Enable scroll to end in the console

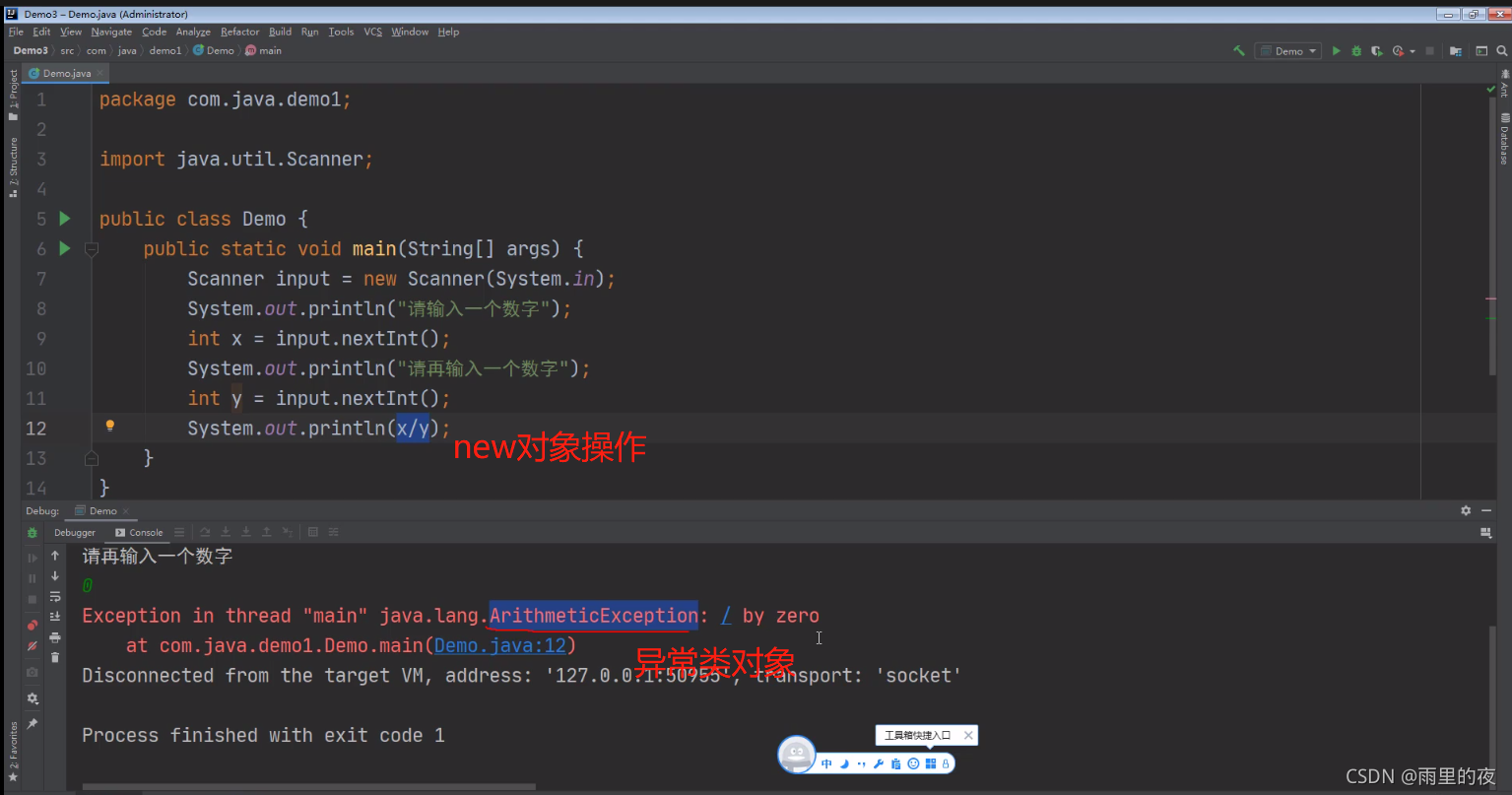tap(55, 615)
